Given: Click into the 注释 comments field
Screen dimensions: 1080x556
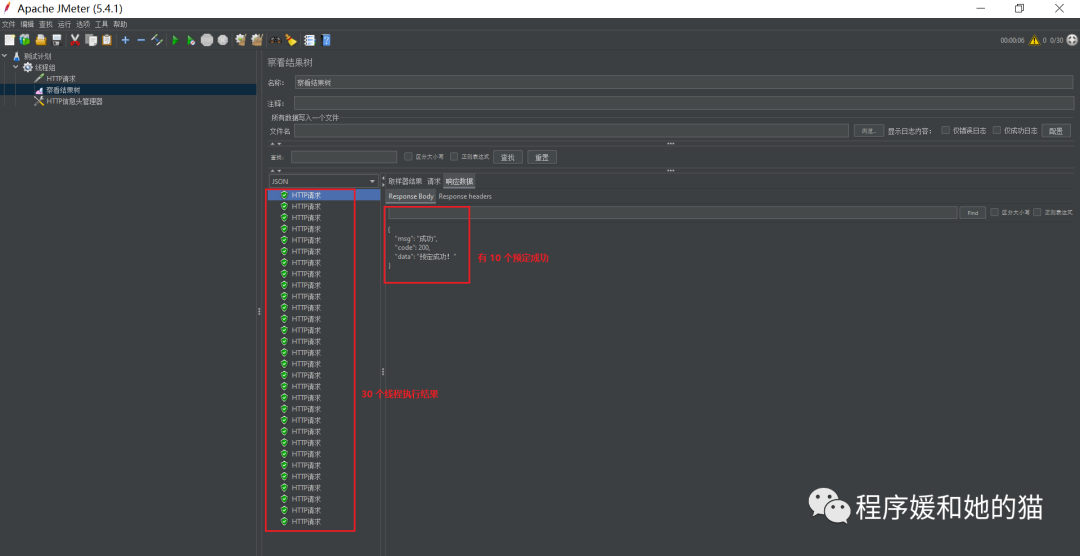Looking at the screenshot, I should (684, 103).
